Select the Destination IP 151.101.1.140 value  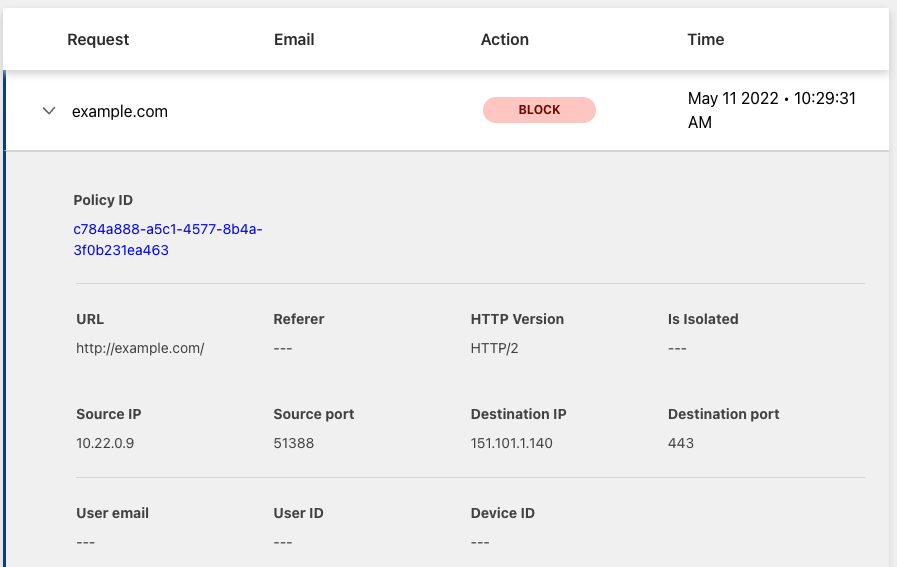pyautogui.click(x=511, y=442)
